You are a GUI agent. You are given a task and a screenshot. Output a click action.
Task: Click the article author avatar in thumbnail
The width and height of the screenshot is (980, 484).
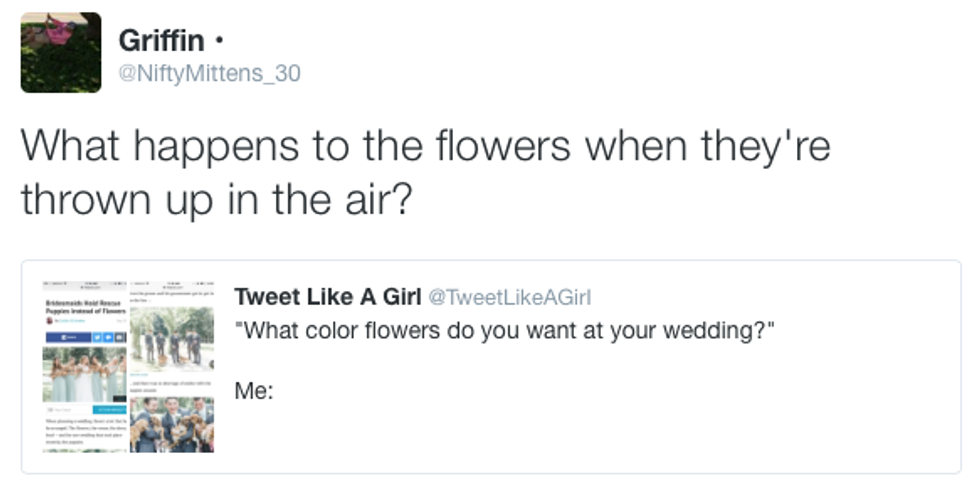[x=49, y=320]
